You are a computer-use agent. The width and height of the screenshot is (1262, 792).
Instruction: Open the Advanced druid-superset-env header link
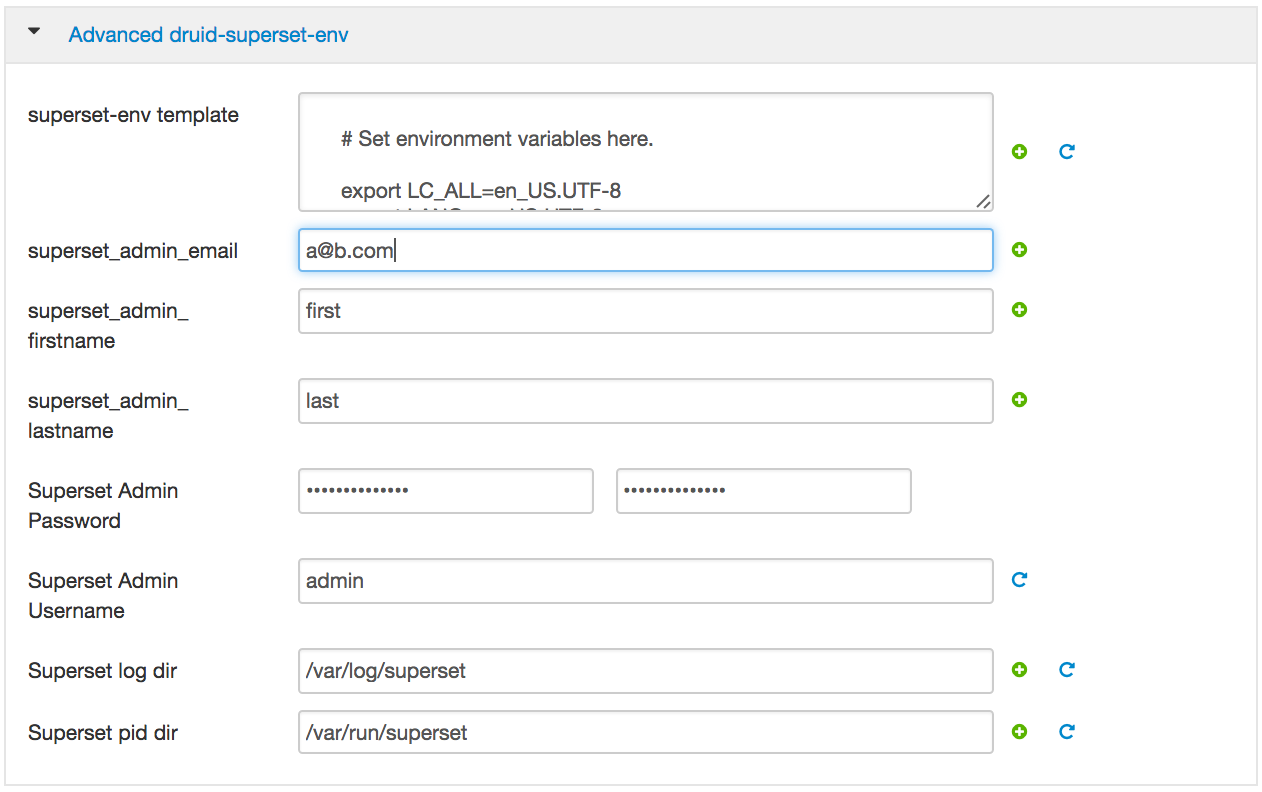point(208,35)
